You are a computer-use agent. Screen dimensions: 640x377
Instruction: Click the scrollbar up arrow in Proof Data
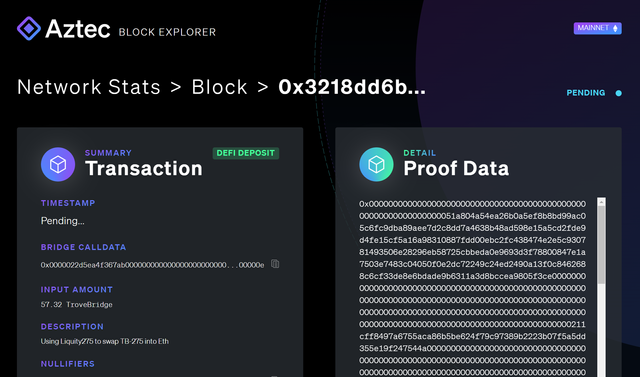[601, 202]
